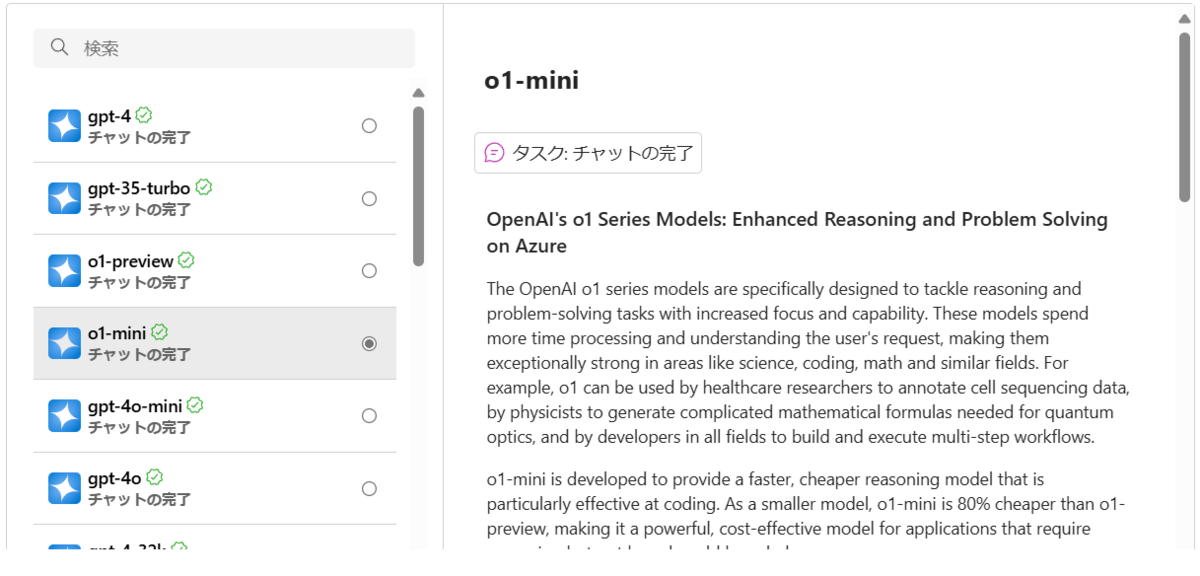The height and width of the screenshot is (576, 1200).
Task: Click the gpt-4o model sparkle icon
Action: 64,488
